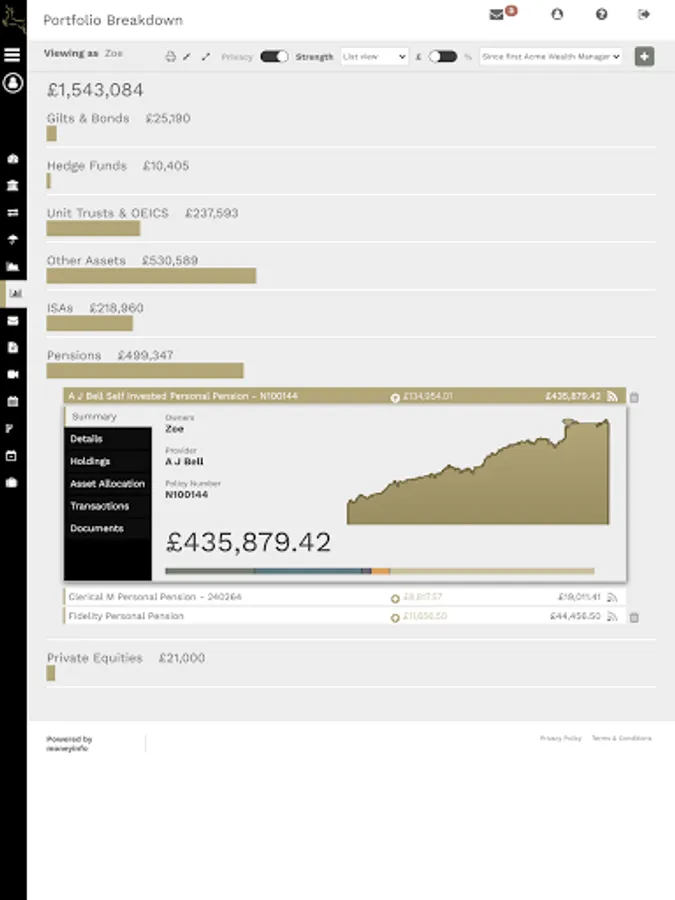Screen dimensions: 675x900
Task: Open the umbrella insurance icon in sidebar
Action: point(13,239)
